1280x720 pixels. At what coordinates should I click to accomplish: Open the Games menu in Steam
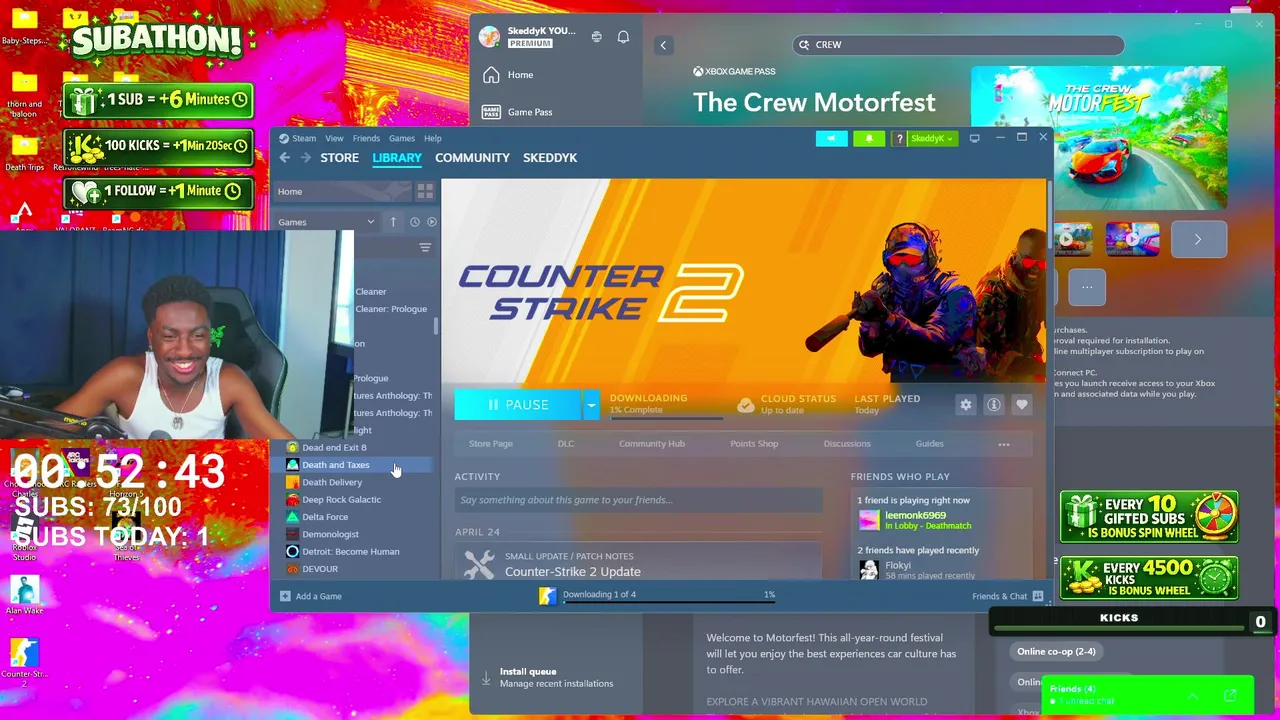click(x=402, y=138)
